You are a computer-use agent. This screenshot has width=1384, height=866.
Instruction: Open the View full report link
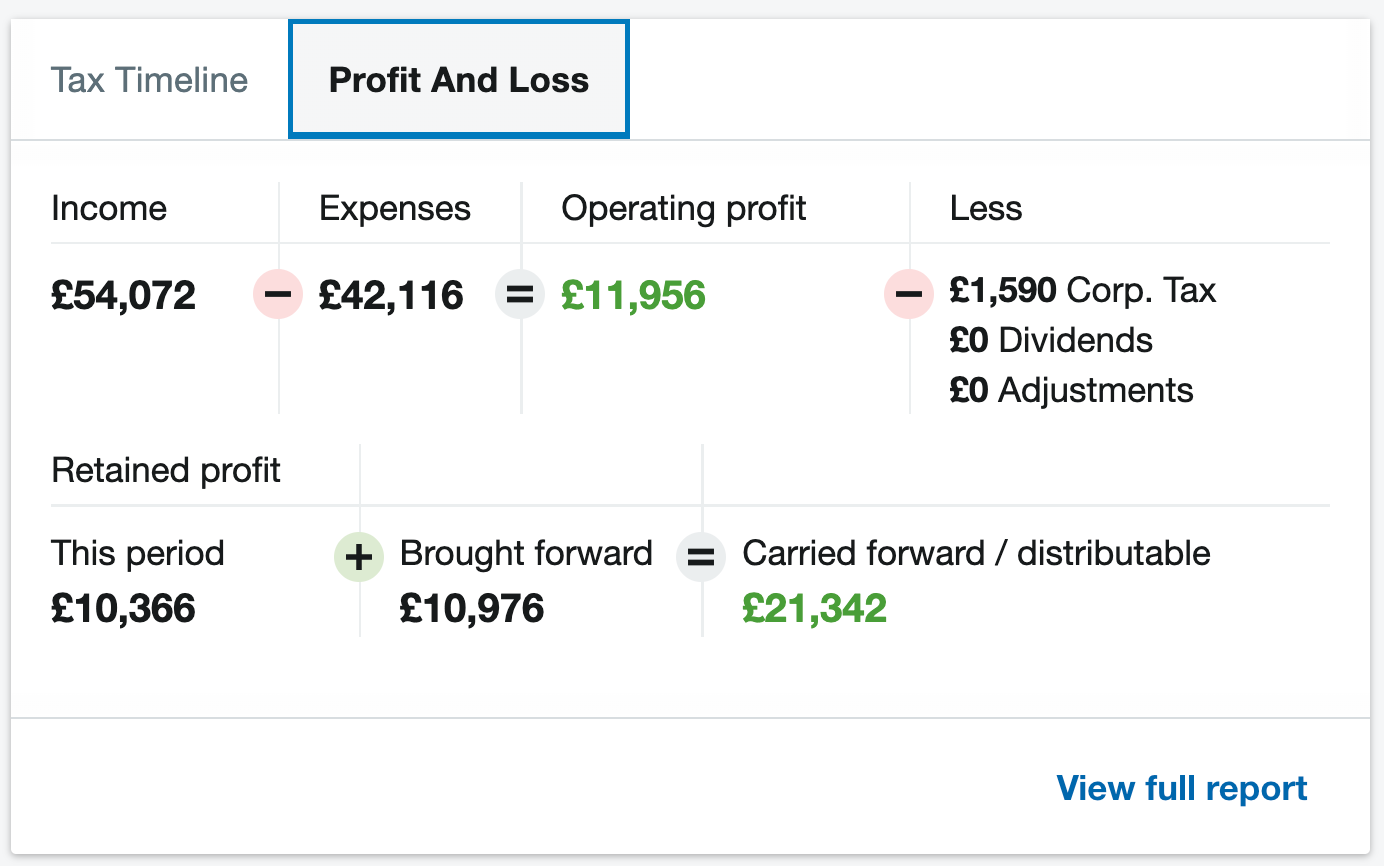[1182, 788]
